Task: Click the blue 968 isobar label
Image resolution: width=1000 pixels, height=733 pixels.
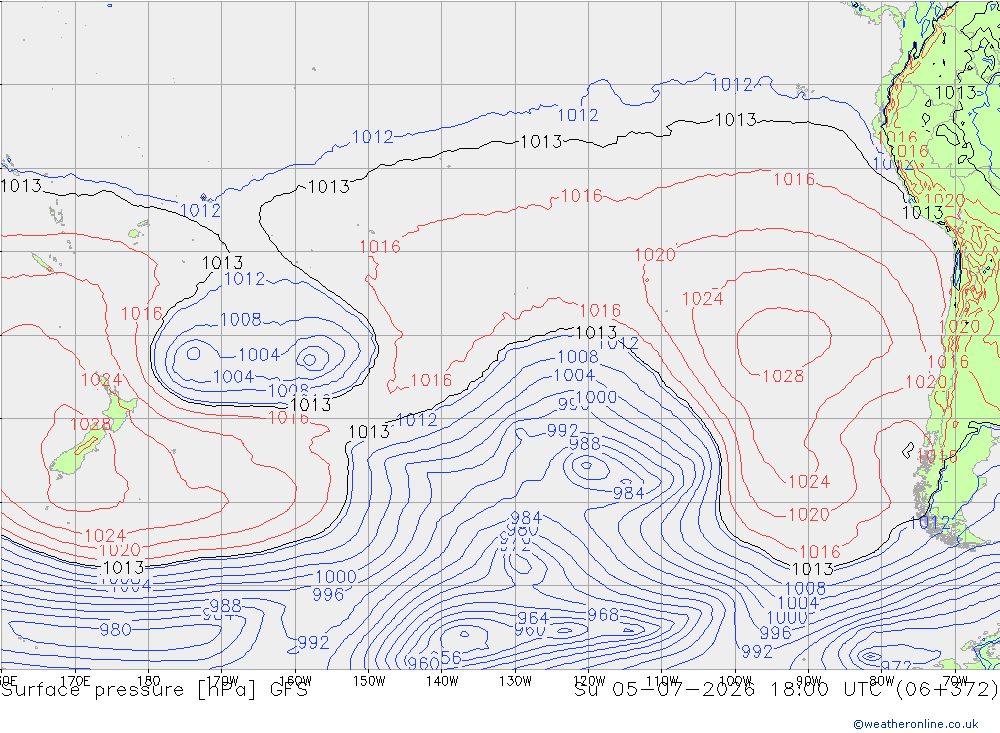Action: click(603, 615)
